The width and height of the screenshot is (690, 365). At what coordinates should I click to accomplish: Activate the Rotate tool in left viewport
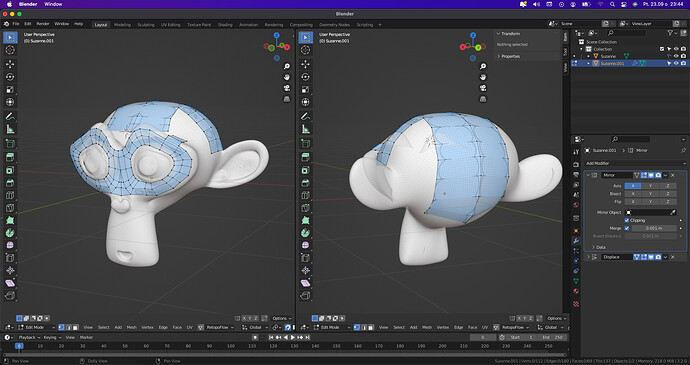coord(10,77)
